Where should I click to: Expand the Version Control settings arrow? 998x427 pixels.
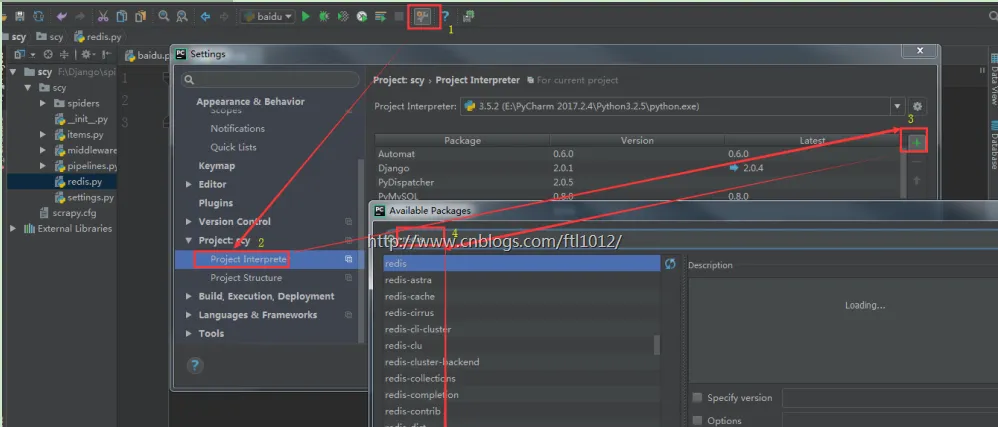(188, 222)
